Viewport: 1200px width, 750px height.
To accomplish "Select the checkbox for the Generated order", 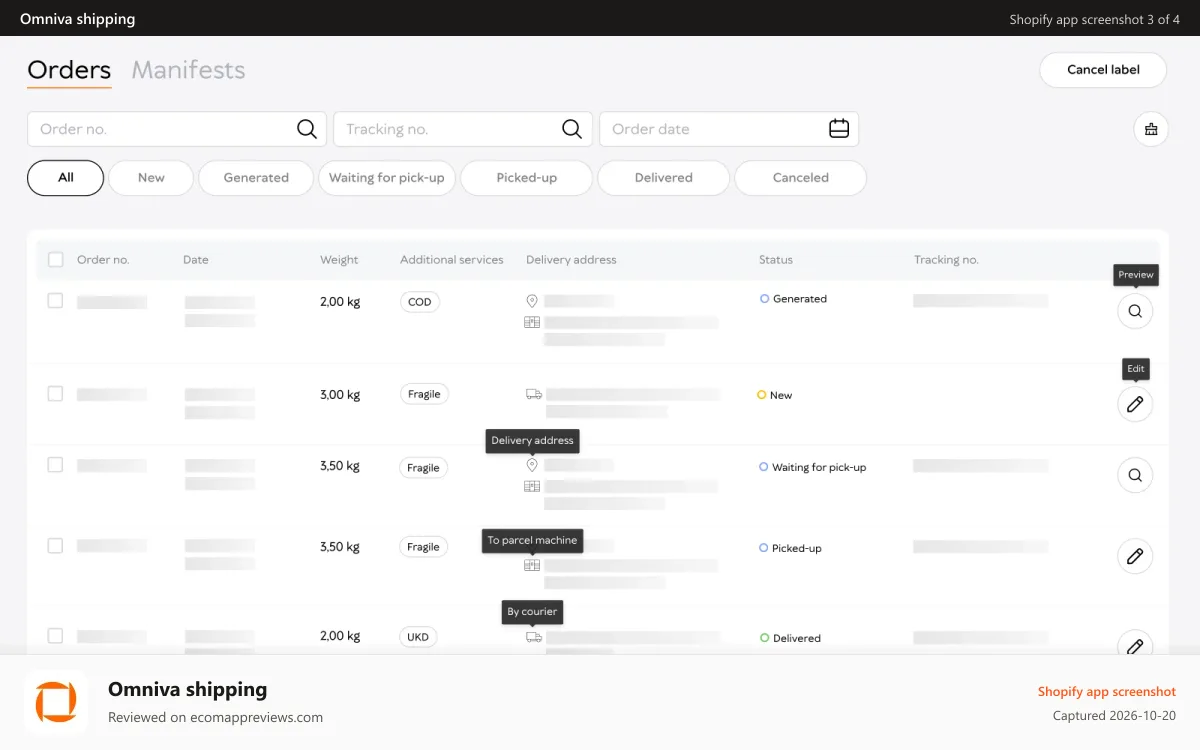I will click(x=56, y=301).
